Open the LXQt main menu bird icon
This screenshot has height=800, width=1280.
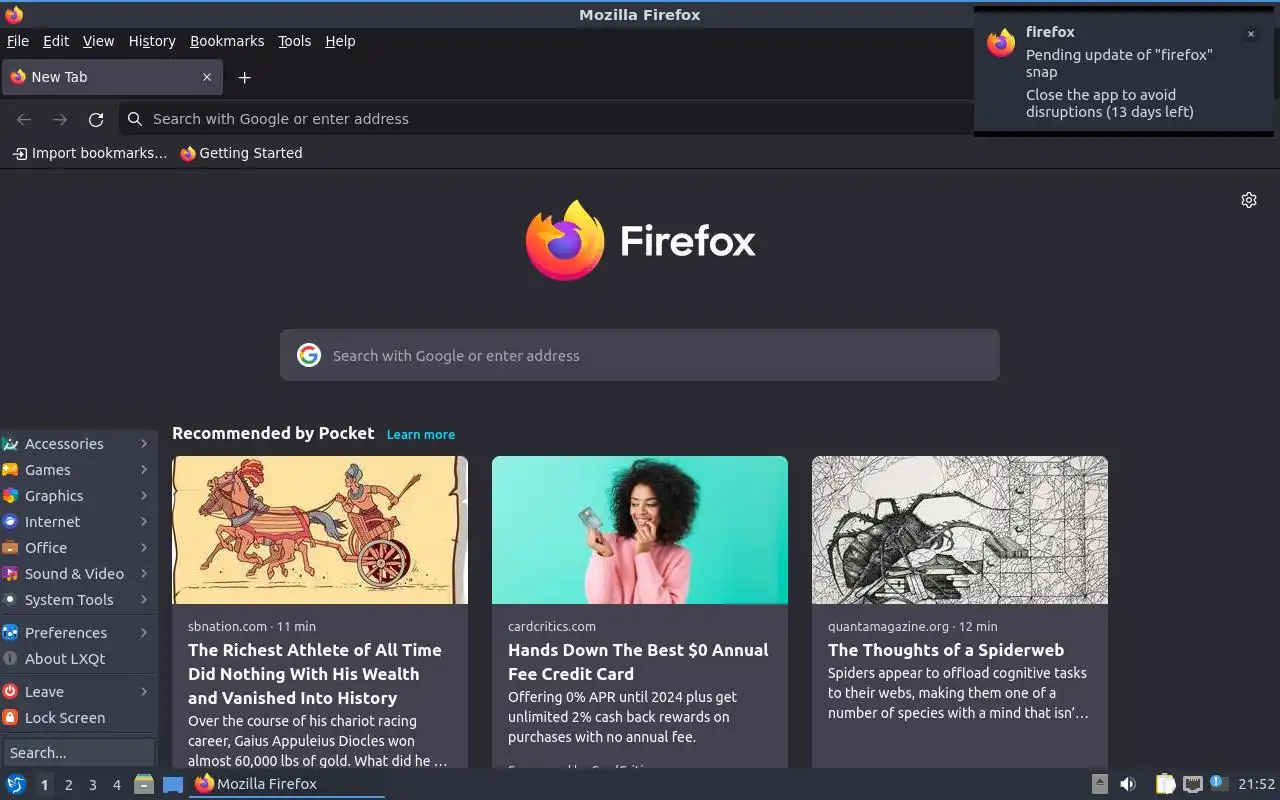click(x=15, y=784)
